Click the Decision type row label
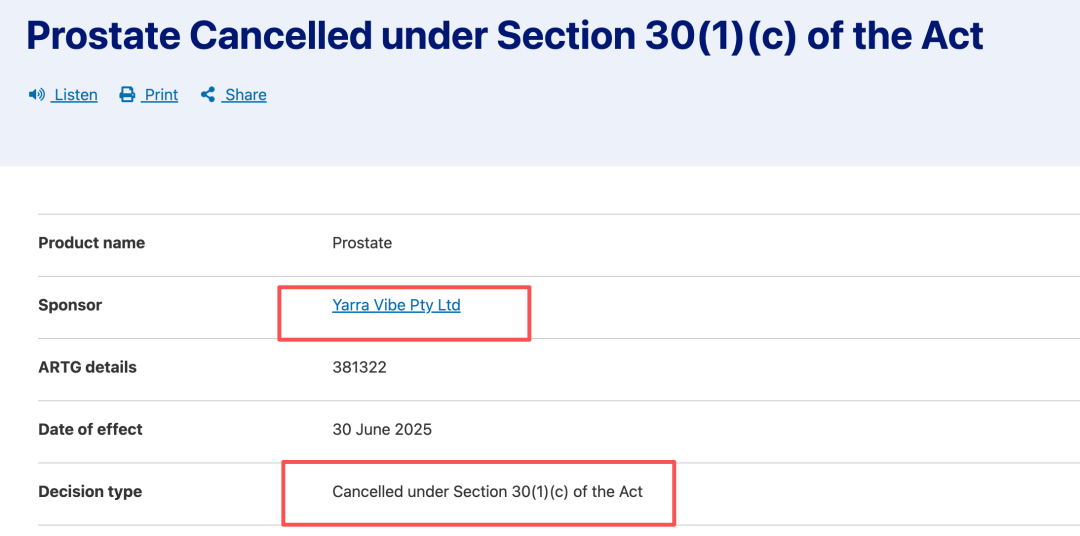Screen dimensions: 1080x536 coord(90,491)
